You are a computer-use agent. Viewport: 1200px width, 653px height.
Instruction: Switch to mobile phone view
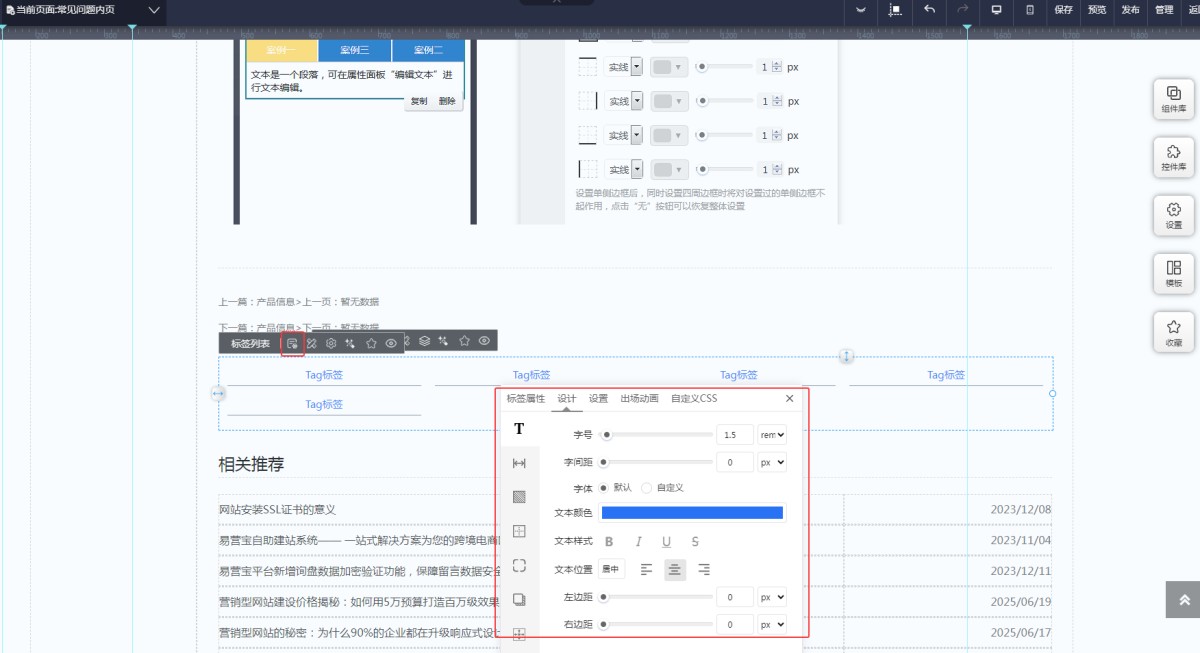(1030, 10)
